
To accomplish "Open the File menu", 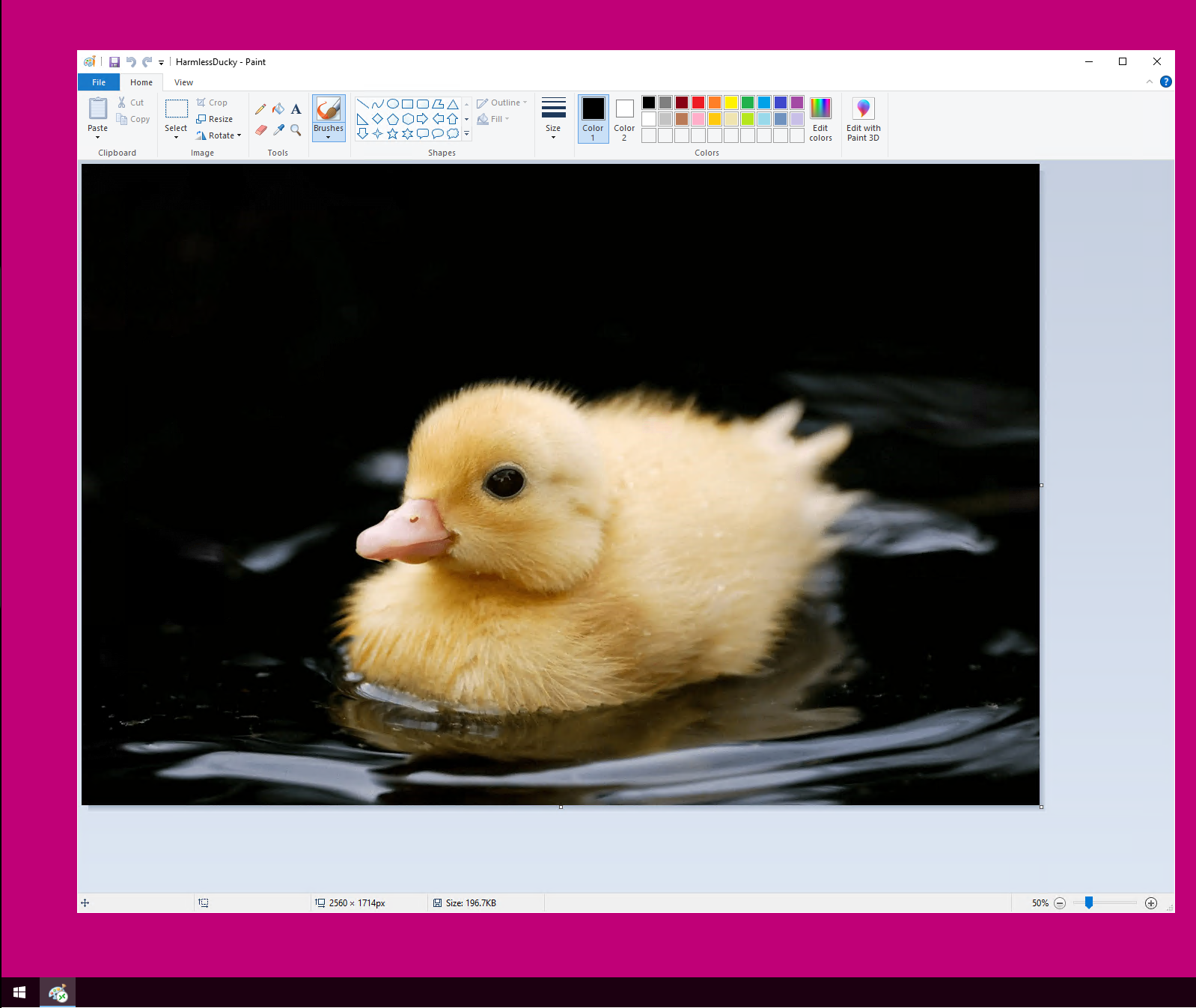I will (x=99, y=82).
